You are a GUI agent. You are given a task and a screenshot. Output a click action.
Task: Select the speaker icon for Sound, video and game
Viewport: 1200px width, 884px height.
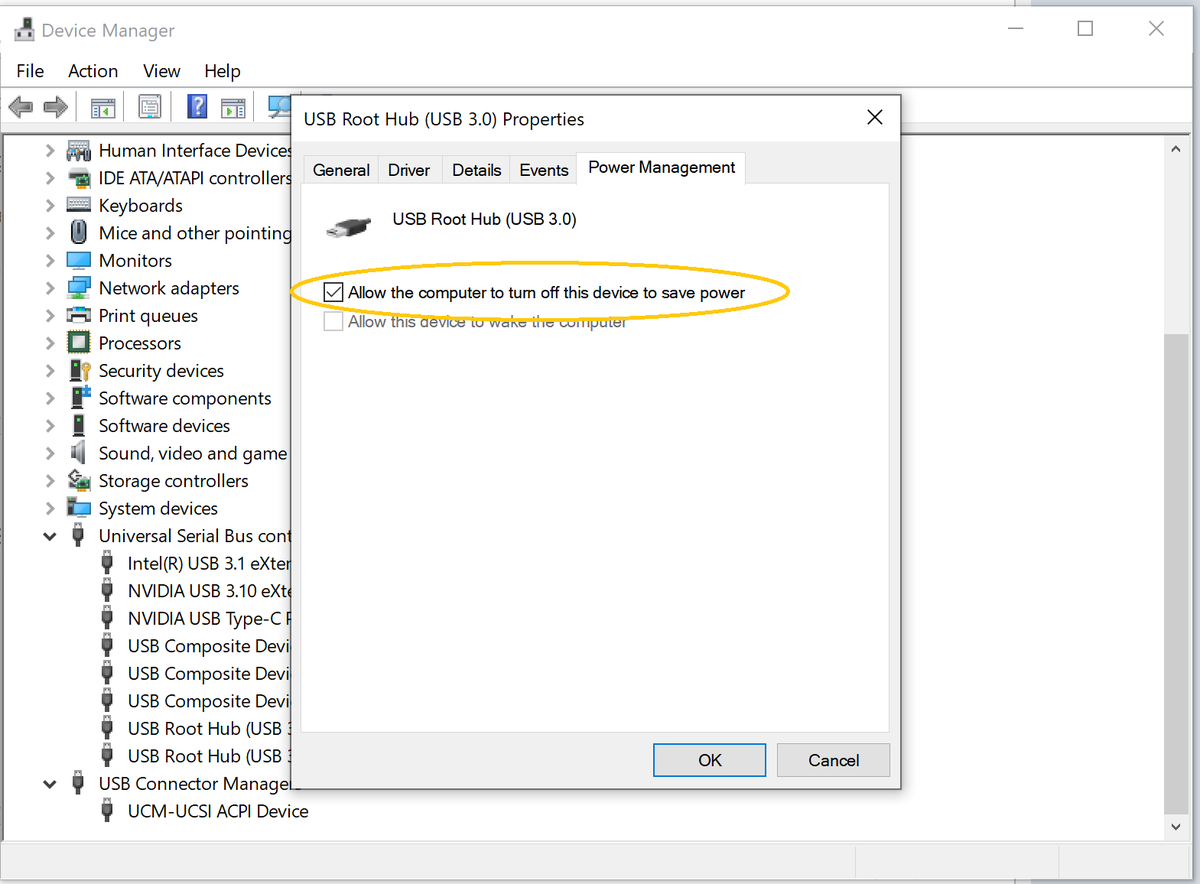tap(79, 453)
